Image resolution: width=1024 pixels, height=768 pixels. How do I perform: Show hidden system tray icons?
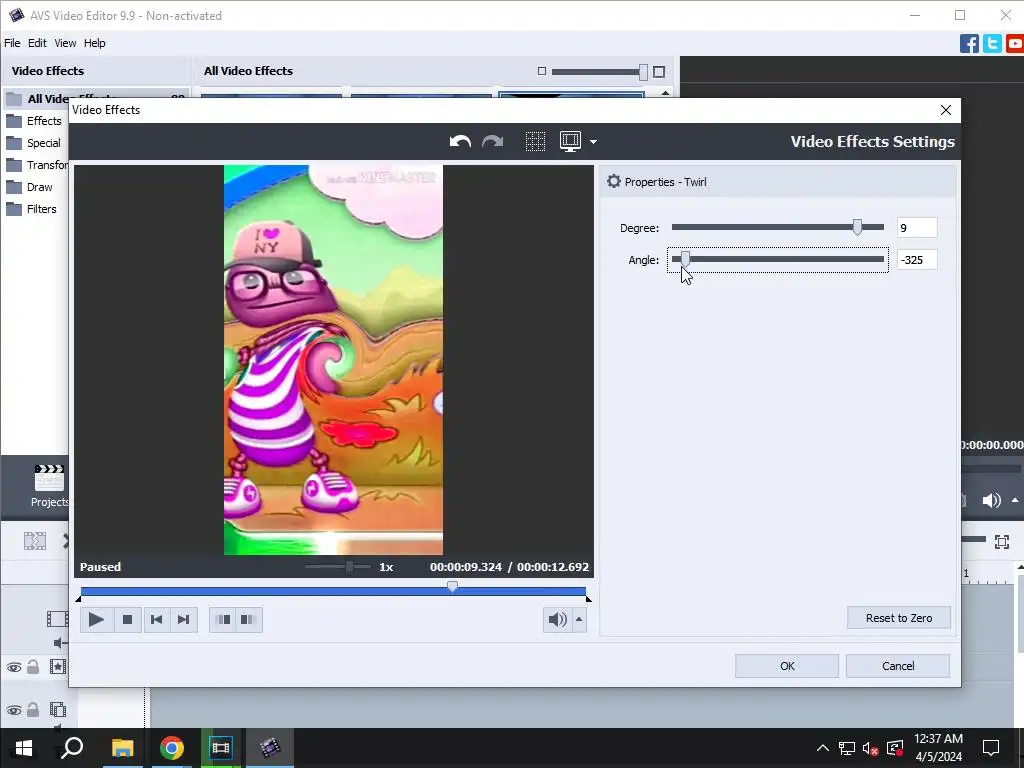[822, 748]
